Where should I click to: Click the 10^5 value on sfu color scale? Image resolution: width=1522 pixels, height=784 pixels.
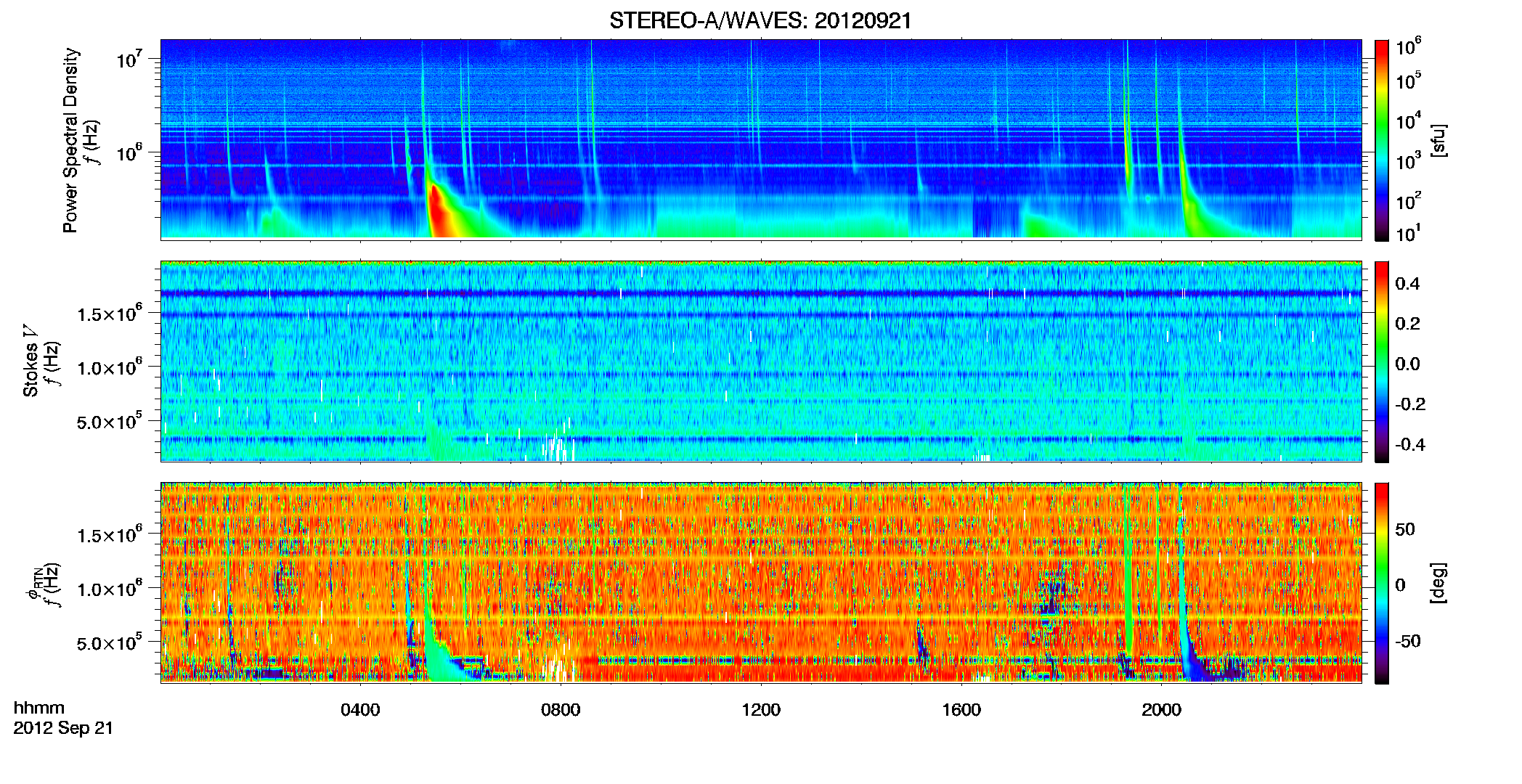1408,80
